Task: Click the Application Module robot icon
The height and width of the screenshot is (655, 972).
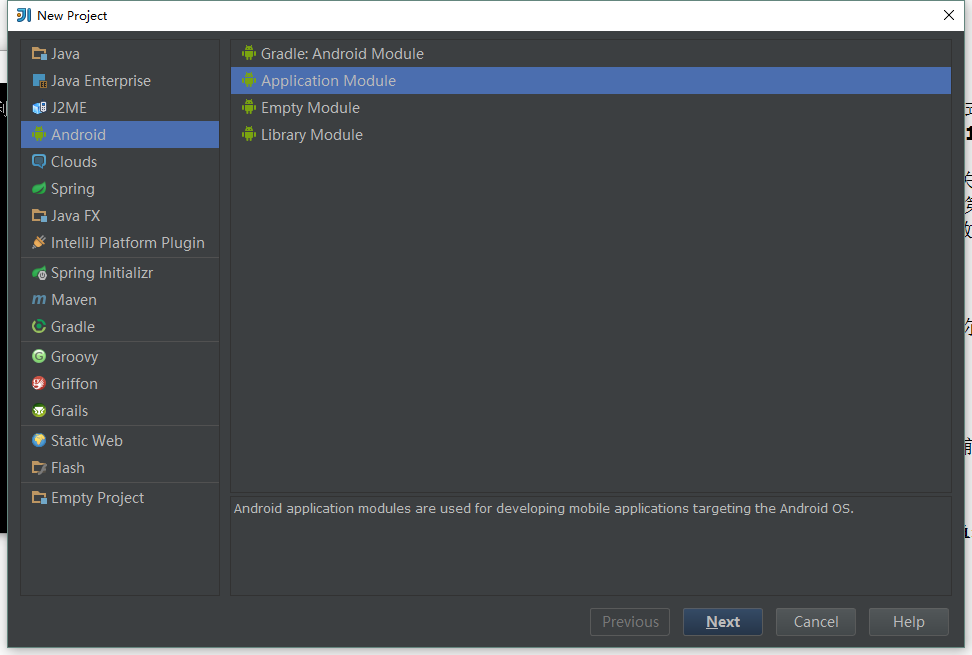Action: [249, 81]
